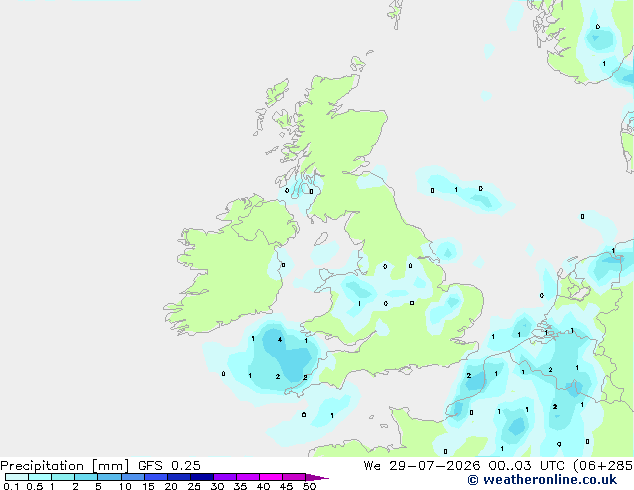Screen dimensions: 634x490
Task: Select the 30–35 mm purple legend swatch
Action: tap(225, 477)
